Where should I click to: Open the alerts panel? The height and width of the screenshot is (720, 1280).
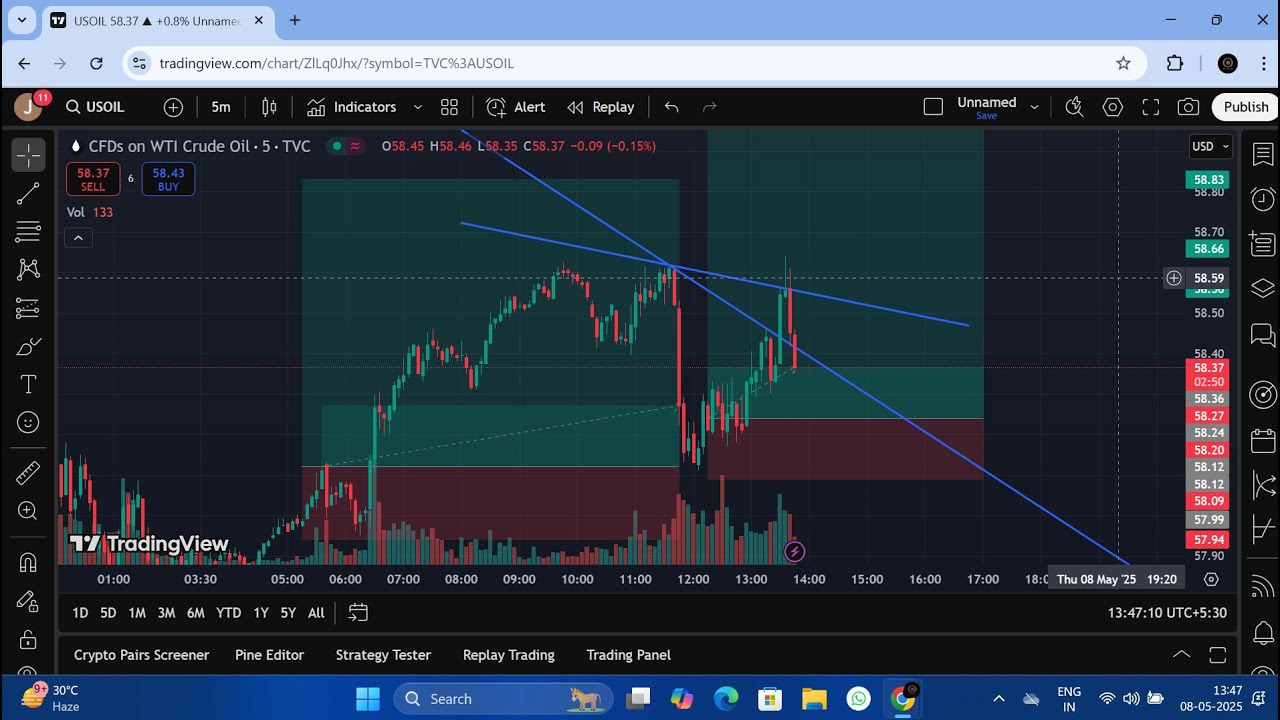tap(1263, 199)
